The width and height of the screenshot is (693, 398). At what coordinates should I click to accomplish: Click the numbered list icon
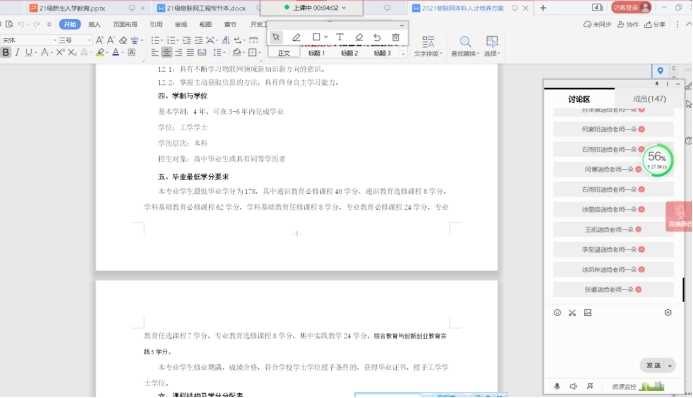(171, 40)
